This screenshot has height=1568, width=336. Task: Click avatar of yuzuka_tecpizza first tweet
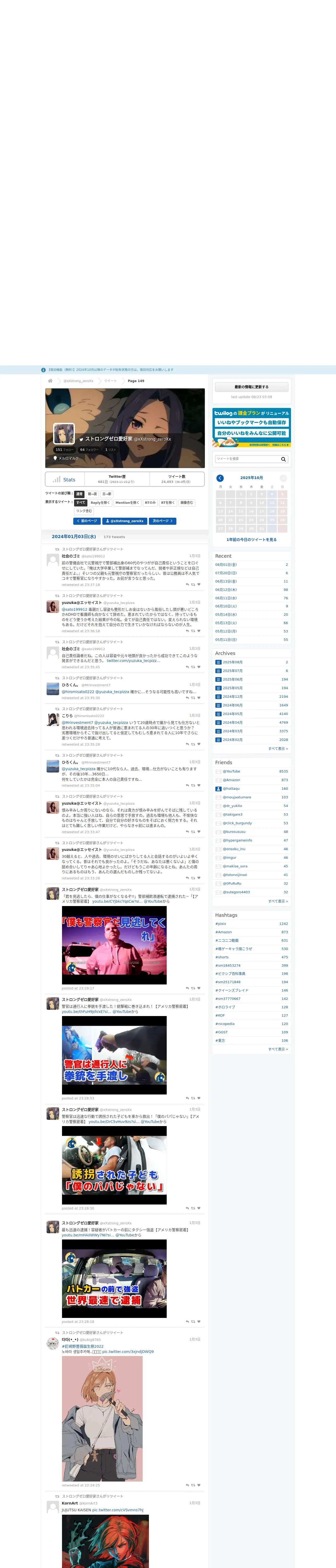53,607
